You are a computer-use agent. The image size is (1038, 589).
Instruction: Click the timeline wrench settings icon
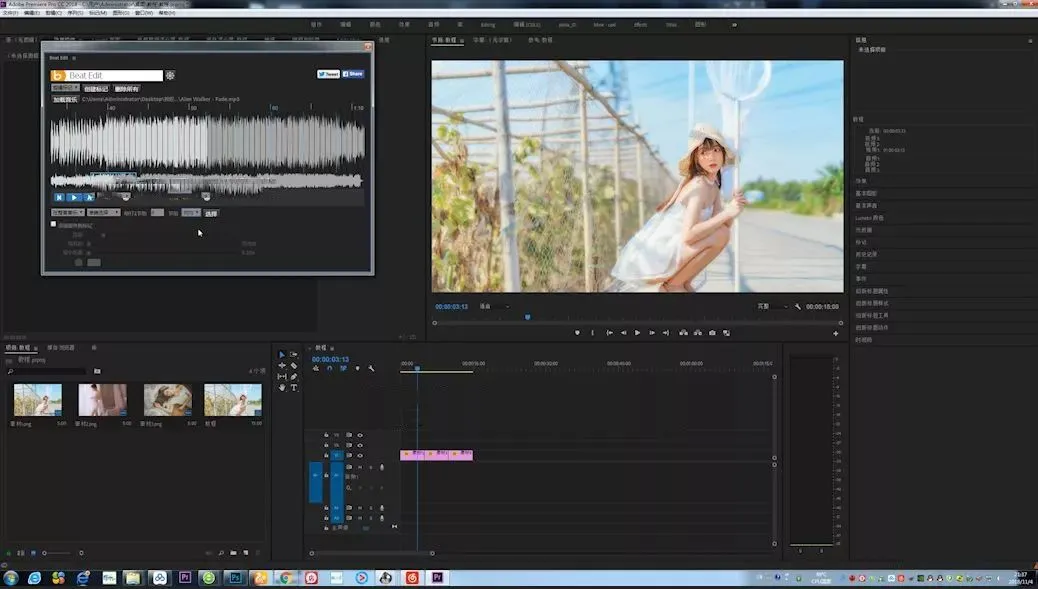pyautogui.click(x=371, y=369)
